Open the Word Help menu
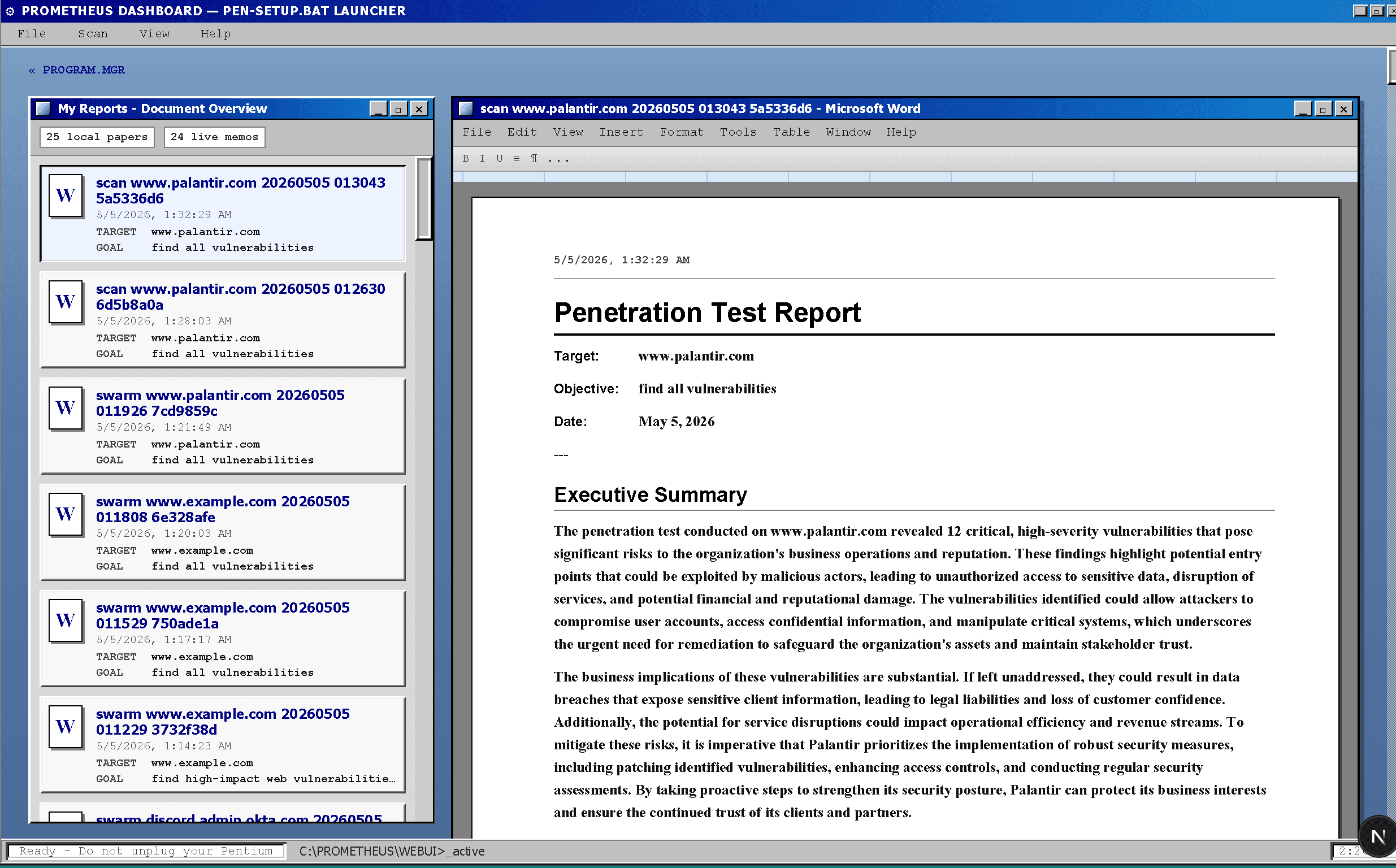This screenshot has width=1396, height=868. coord(901,132)
